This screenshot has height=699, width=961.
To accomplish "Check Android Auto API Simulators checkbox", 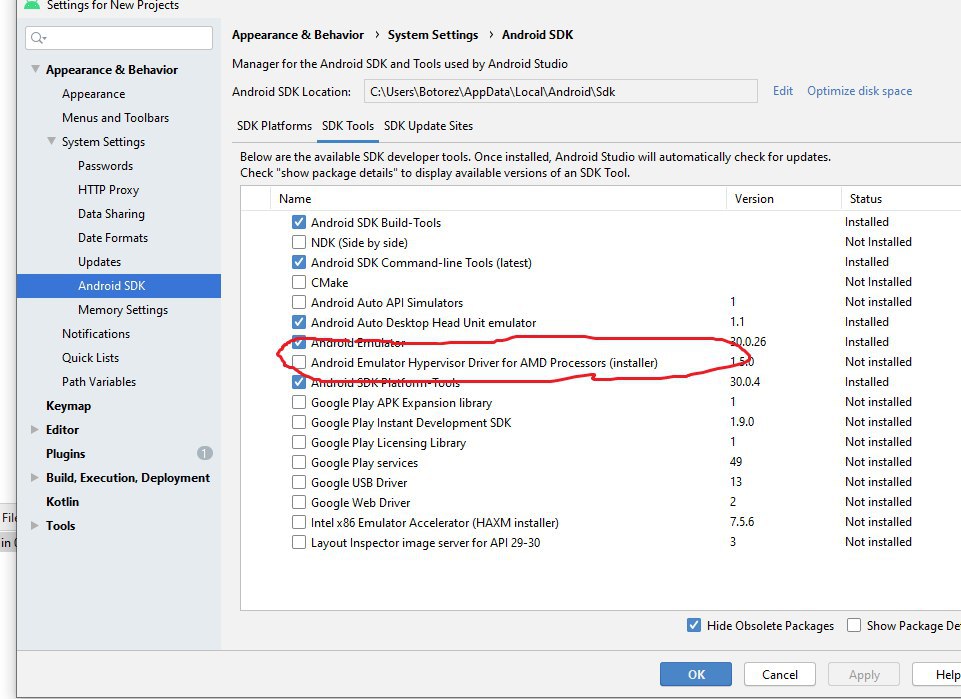I will [298, 303].
